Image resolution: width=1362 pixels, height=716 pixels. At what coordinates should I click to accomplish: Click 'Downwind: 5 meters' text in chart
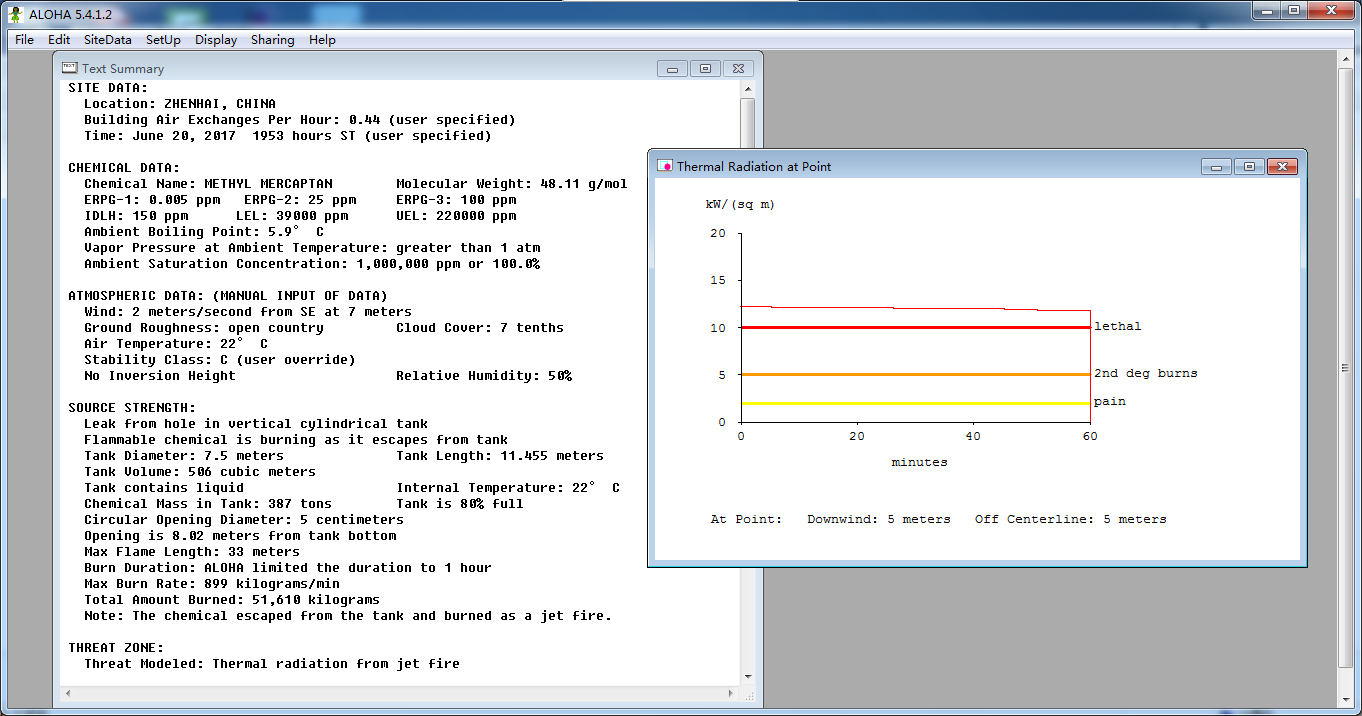tap(879, 519)
